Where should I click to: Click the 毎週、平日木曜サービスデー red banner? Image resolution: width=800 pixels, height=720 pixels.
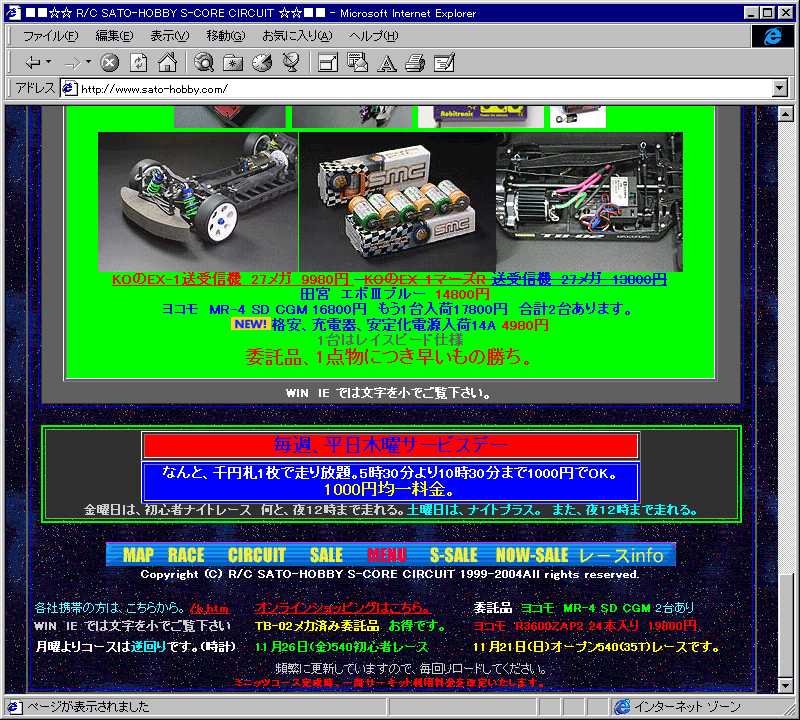[x=390, y=445]
